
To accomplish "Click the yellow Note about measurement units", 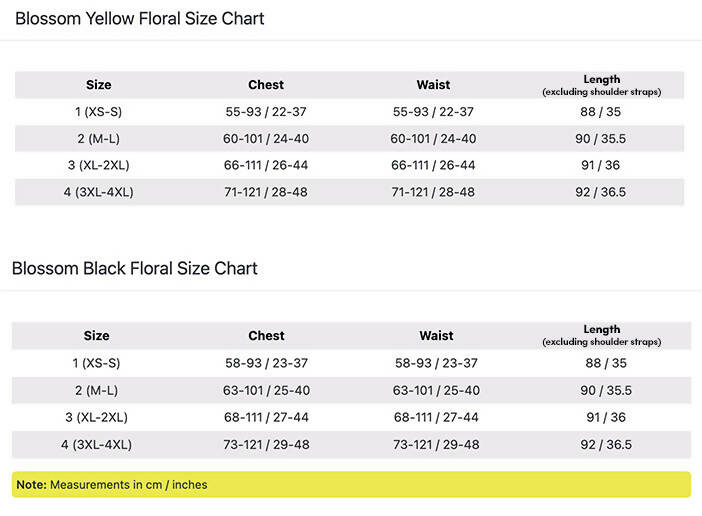I will pyautogui.click(x=112, y=485).
